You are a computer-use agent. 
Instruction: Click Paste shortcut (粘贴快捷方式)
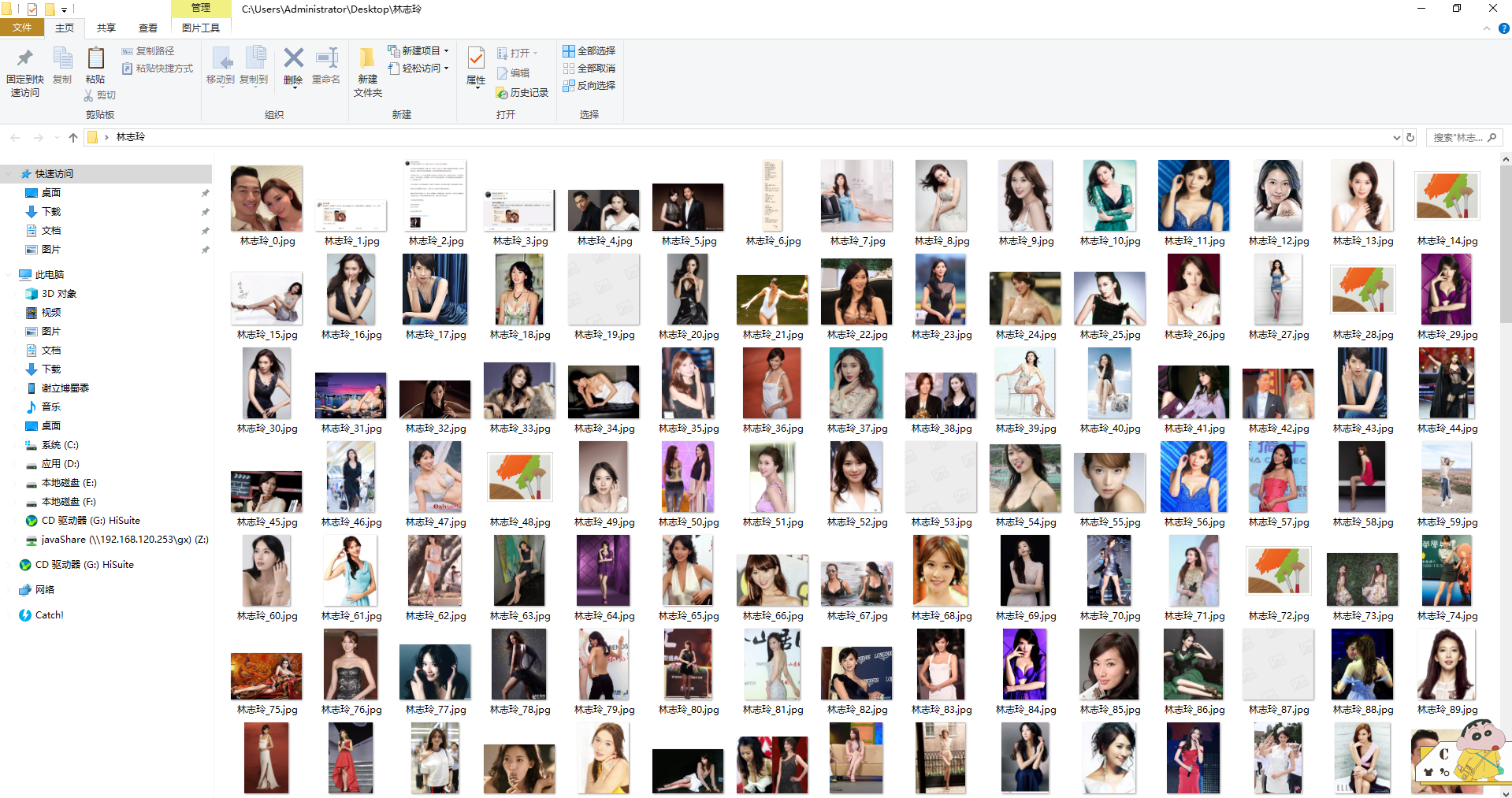pos(158,69)
